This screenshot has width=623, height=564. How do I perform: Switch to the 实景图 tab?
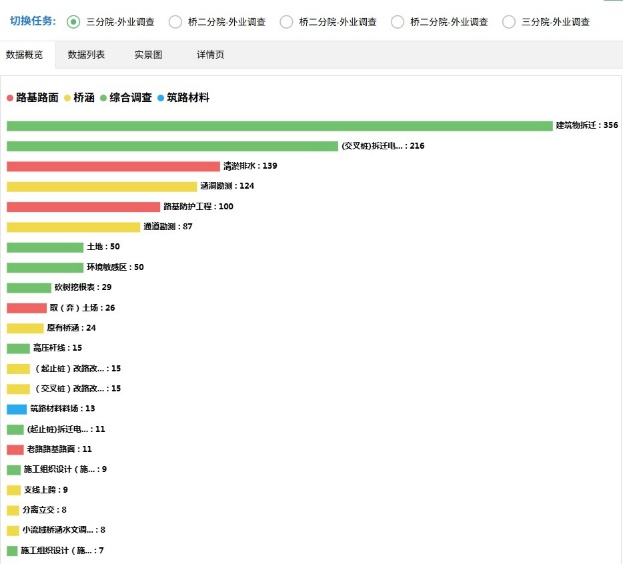[148, 54]
